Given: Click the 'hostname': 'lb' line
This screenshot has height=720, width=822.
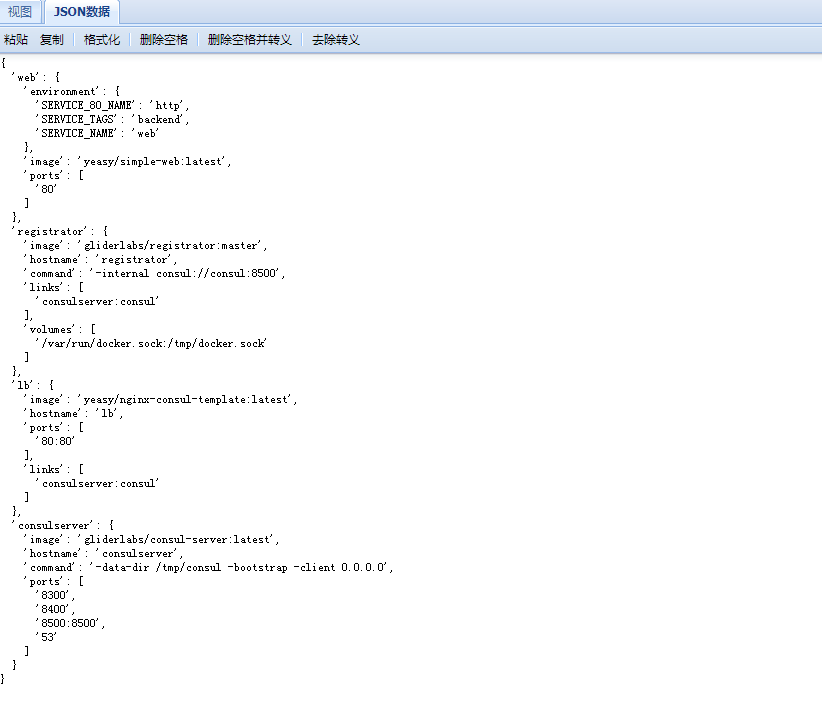Looking at the screenshot, I should pyautogui.click(x=73, y=413).
